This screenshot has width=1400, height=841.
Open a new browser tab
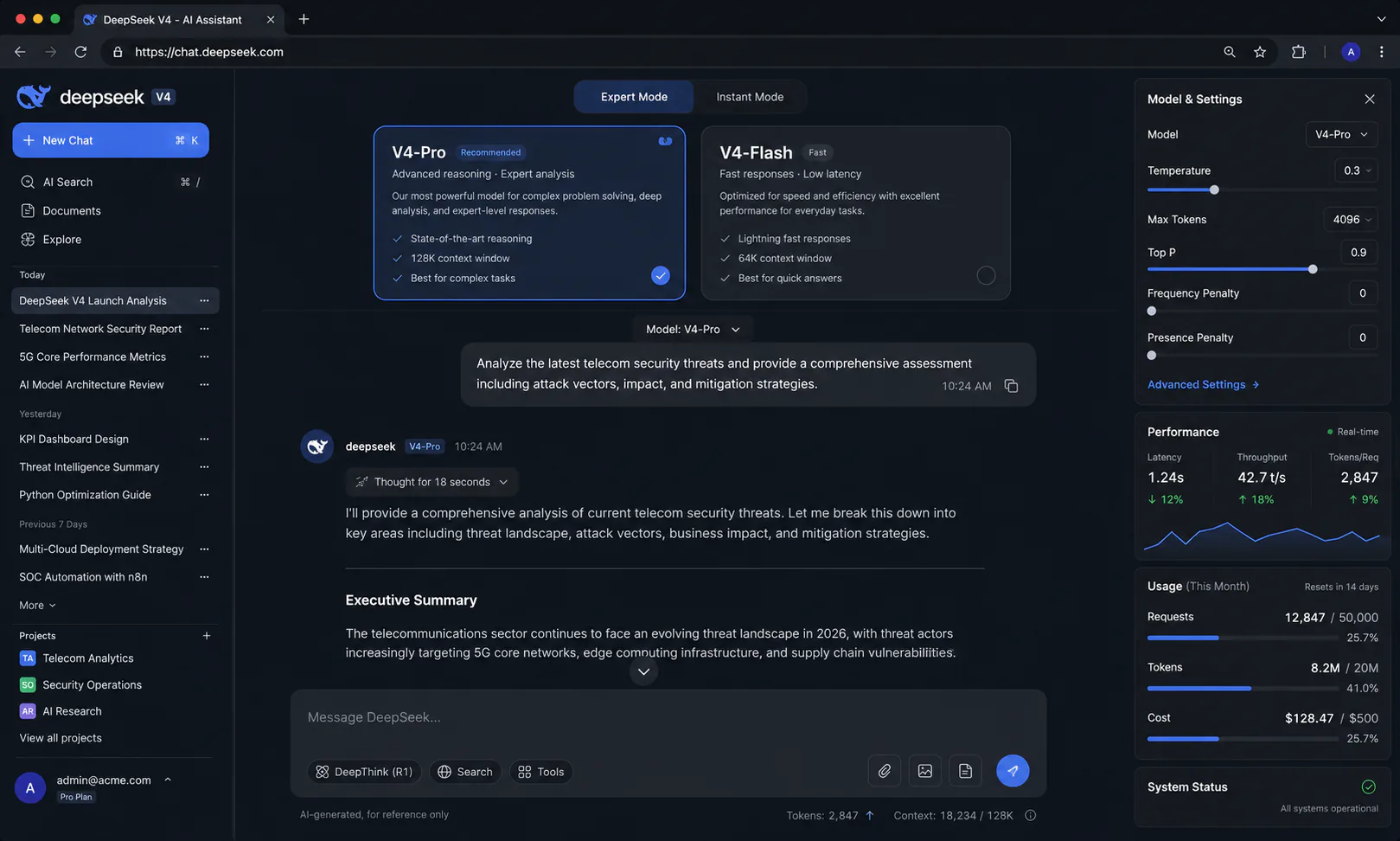pyautogui.click(x=304, y=19)
